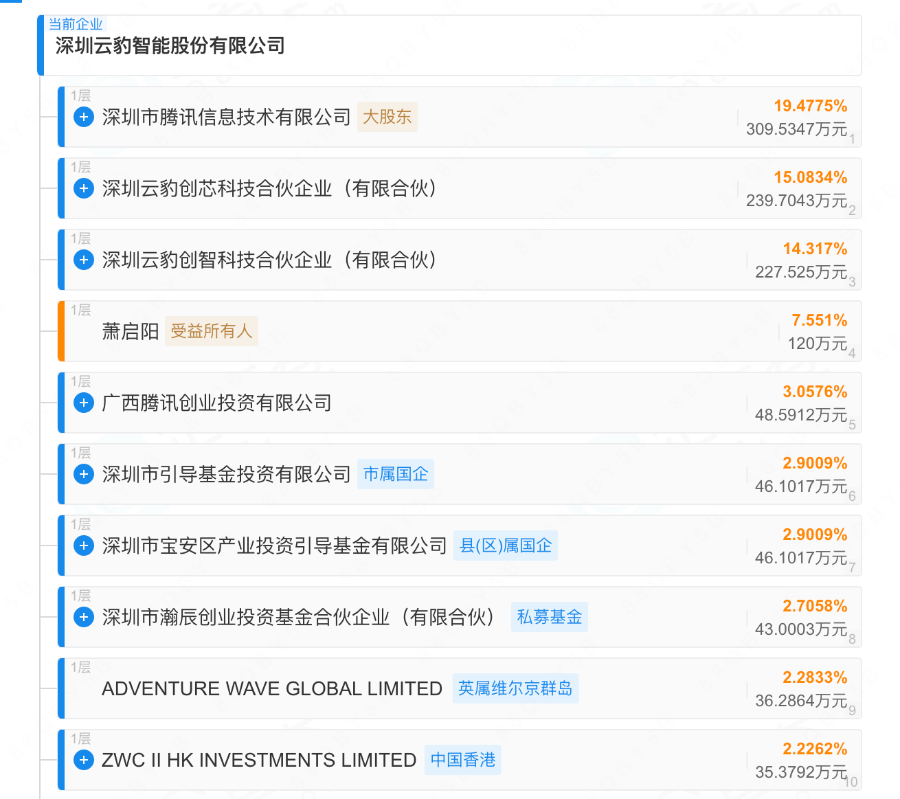The width and height of the screenshot is (900, 799).
Task: Click plus icon beside 深圳市宝安区产业投资引导基金
Action: [84, 546]
